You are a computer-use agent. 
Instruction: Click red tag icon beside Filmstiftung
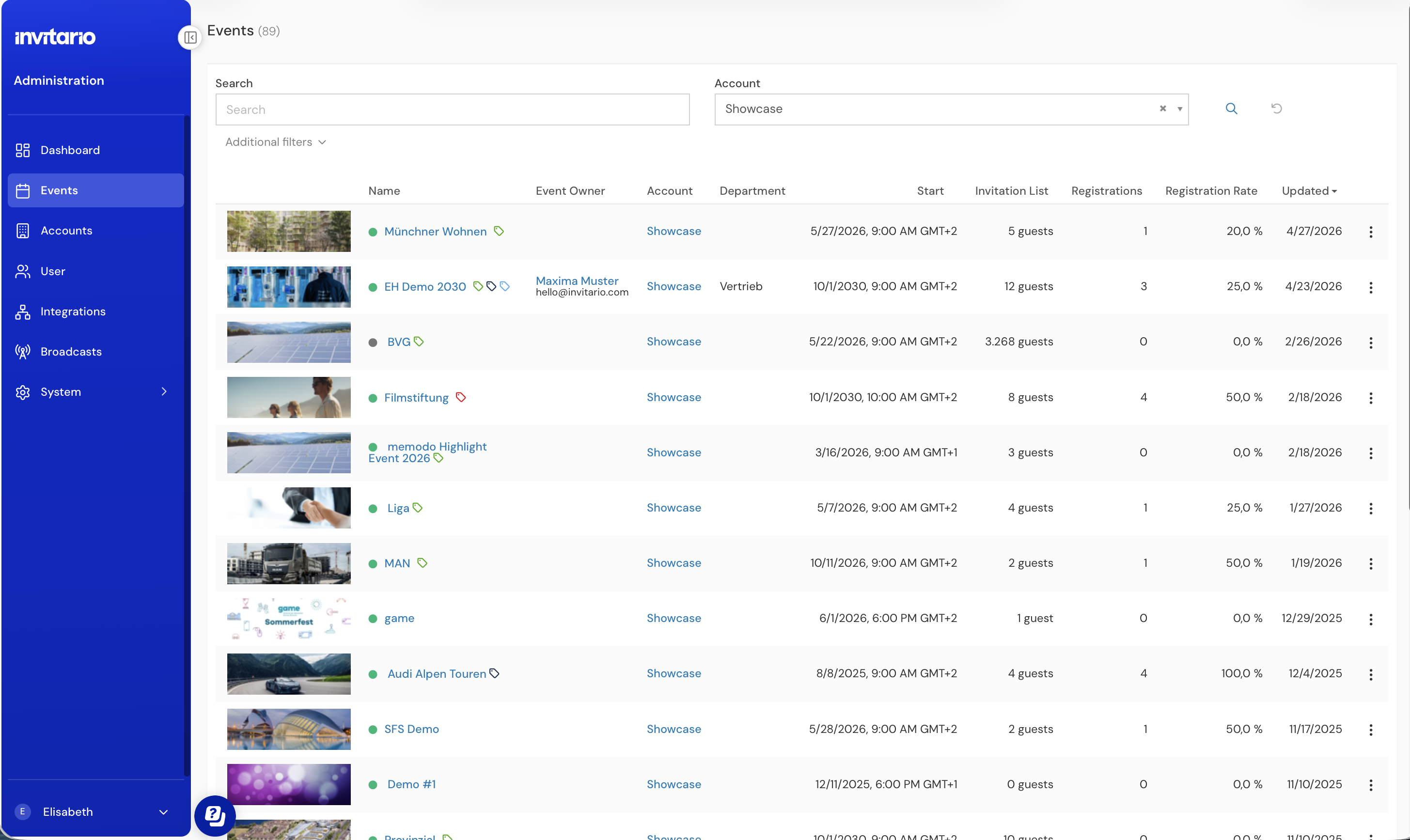pos(461,397)
